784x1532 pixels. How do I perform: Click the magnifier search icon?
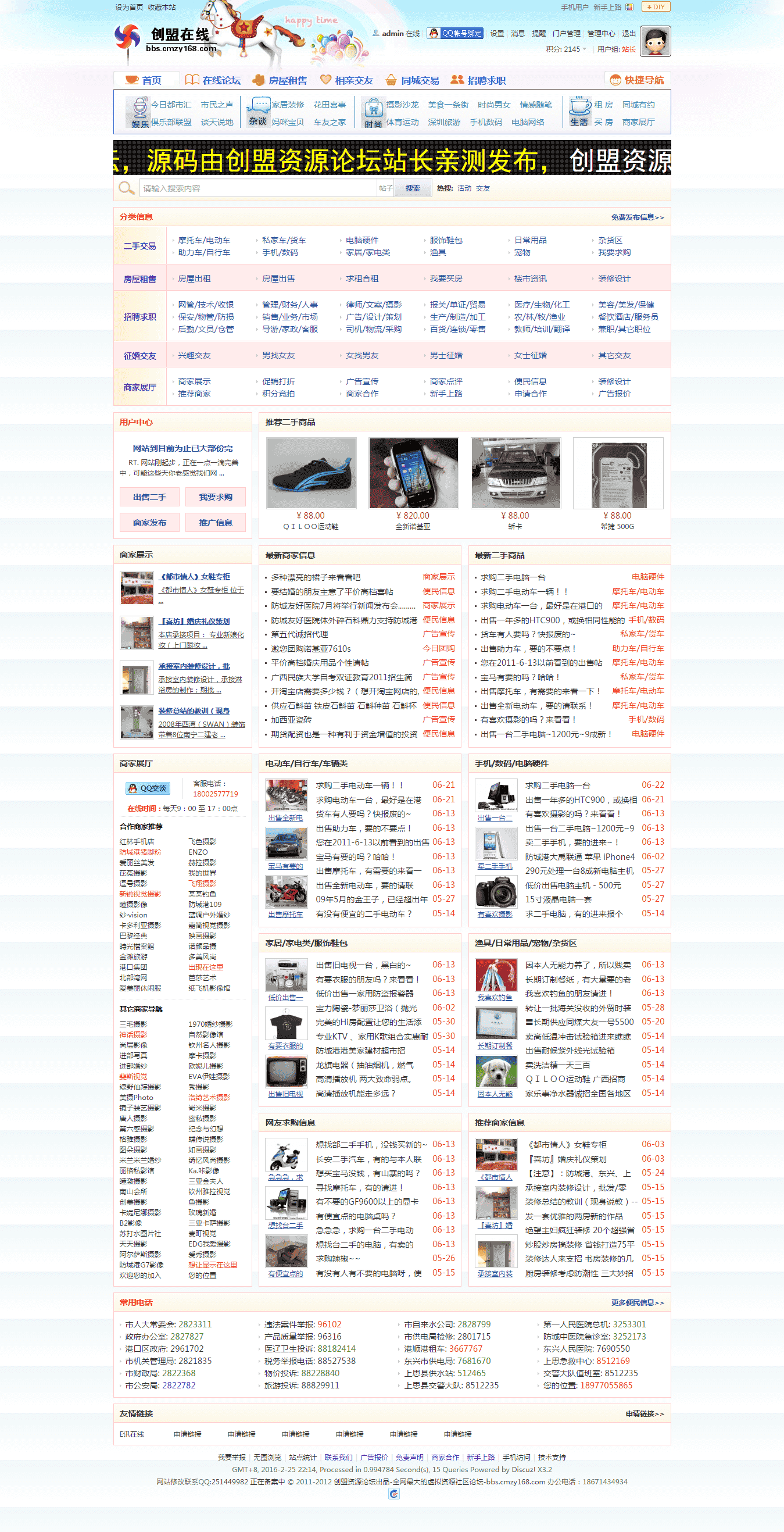tap(126, 188)
